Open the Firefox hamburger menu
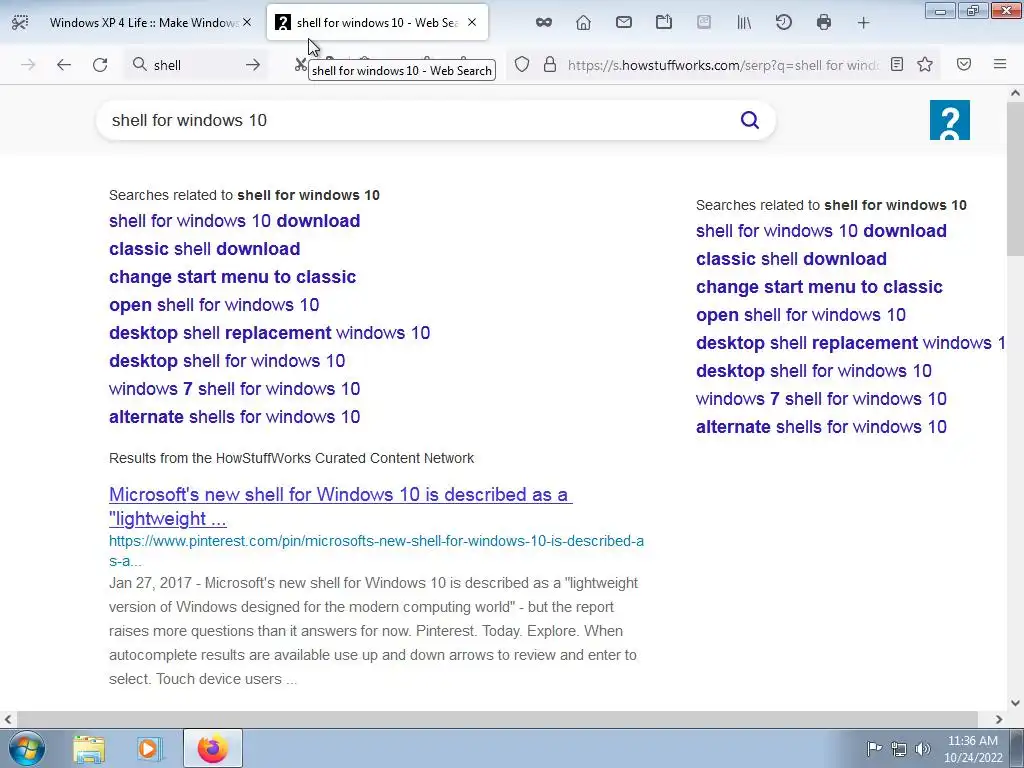Viewport: 1024px width, 768px height. point(1000,65)
